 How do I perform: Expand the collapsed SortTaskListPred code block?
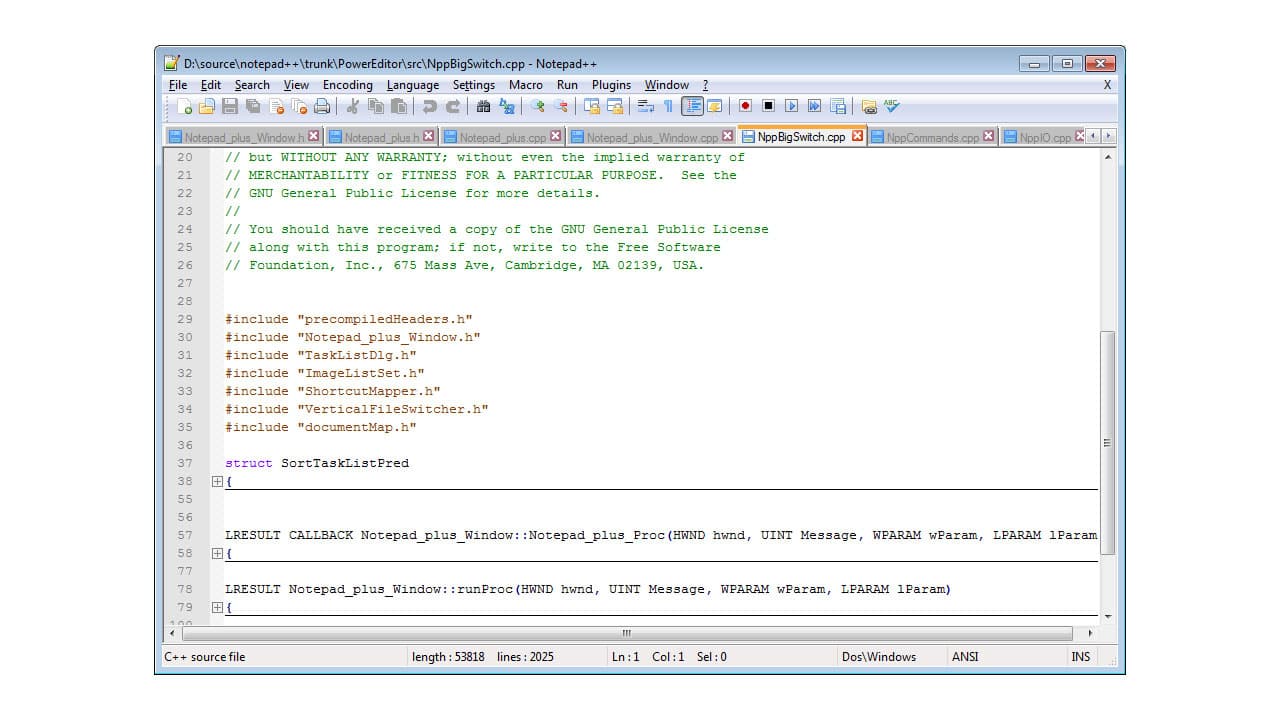pos(218,481)
